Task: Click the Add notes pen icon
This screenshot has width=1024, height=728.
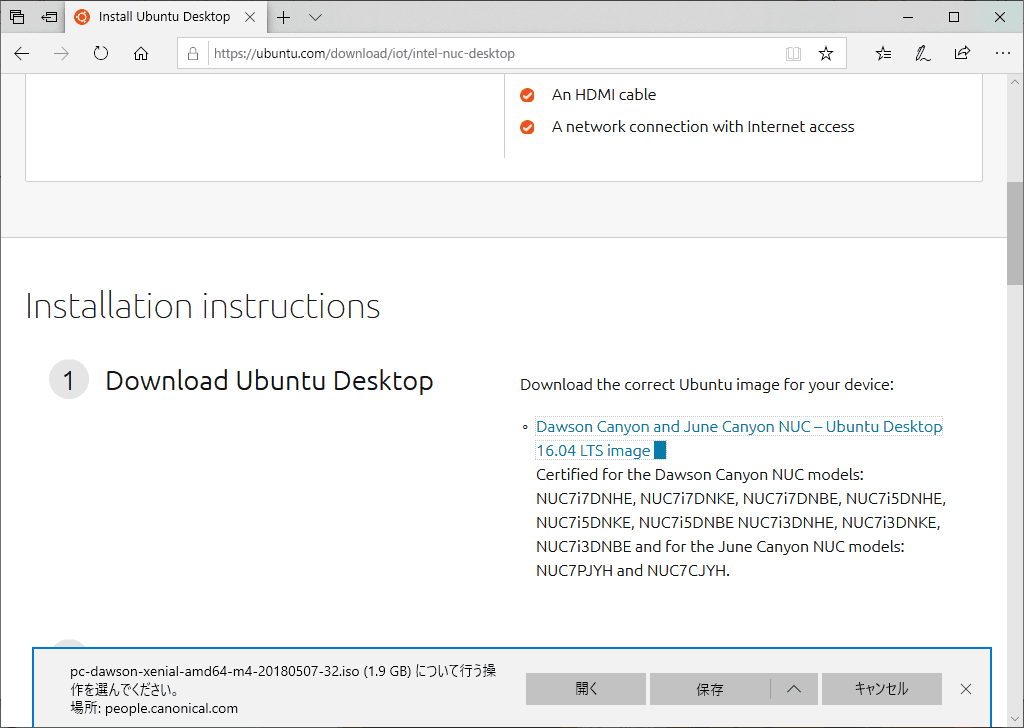Action: (x=923, y=54)
